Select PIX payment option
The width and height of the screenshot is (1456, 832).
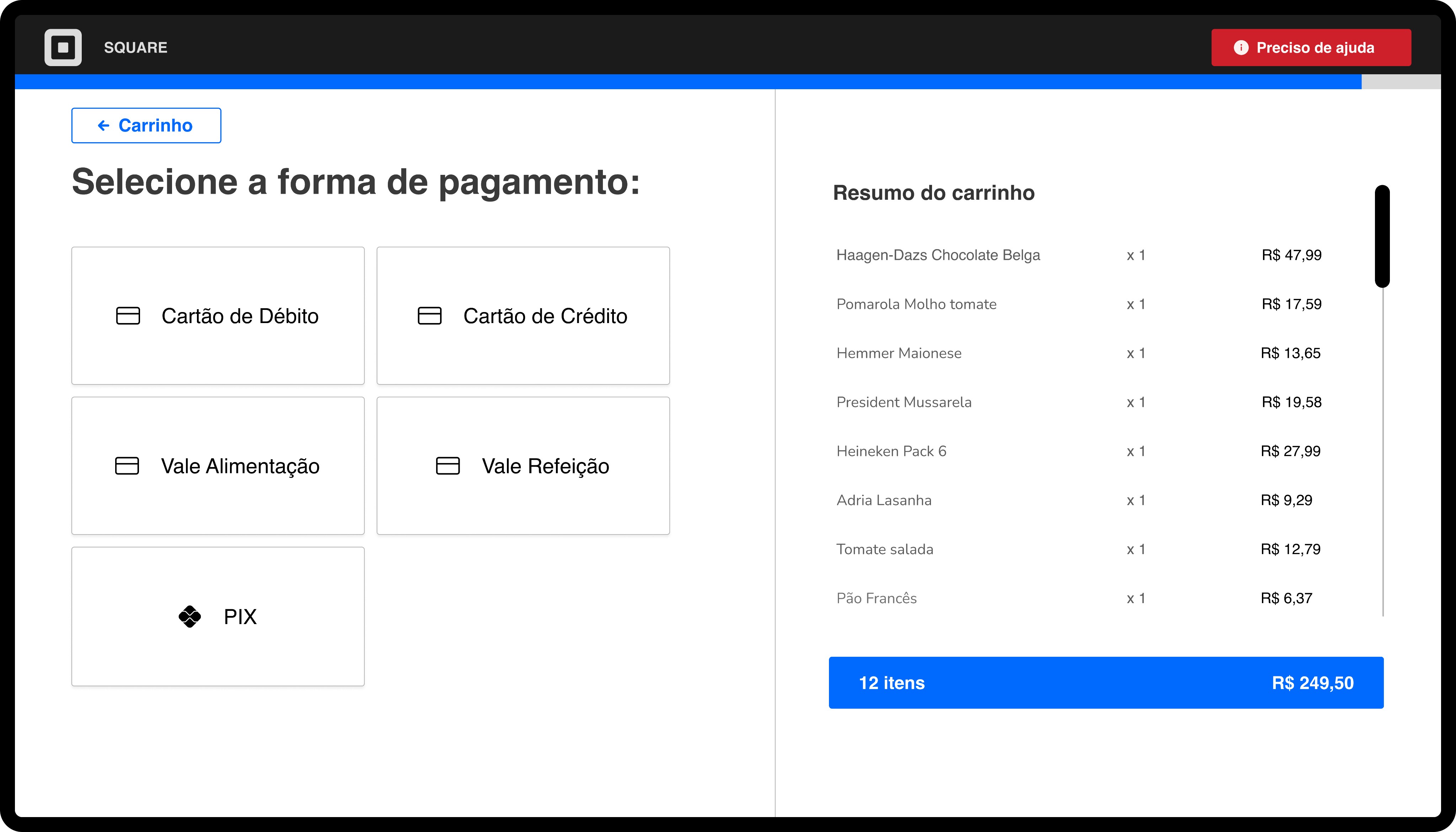[x=218, y=617]
